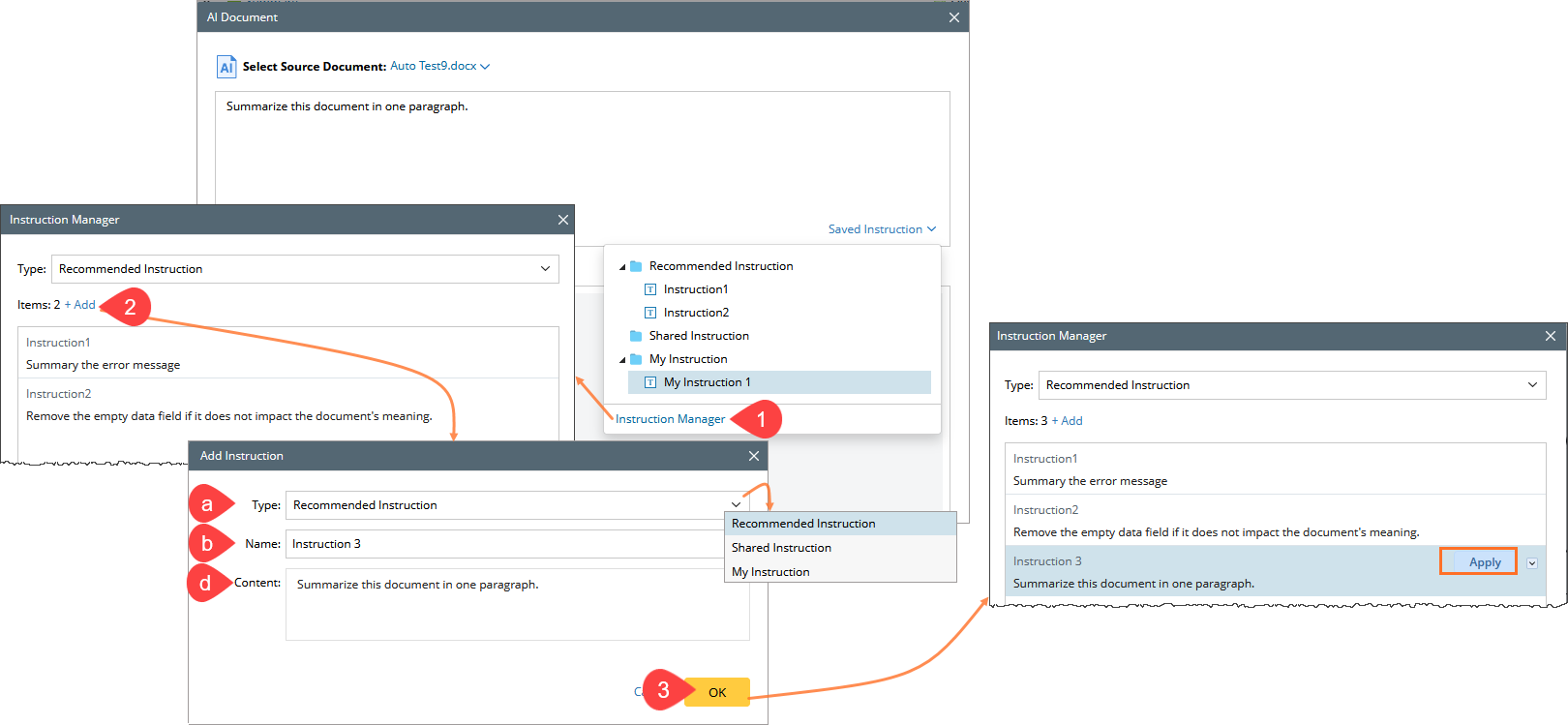Viewport: 1568px width, 725px height.
Task: Click into the Name field containing Instruction 3
Action: tap(503, 544)
